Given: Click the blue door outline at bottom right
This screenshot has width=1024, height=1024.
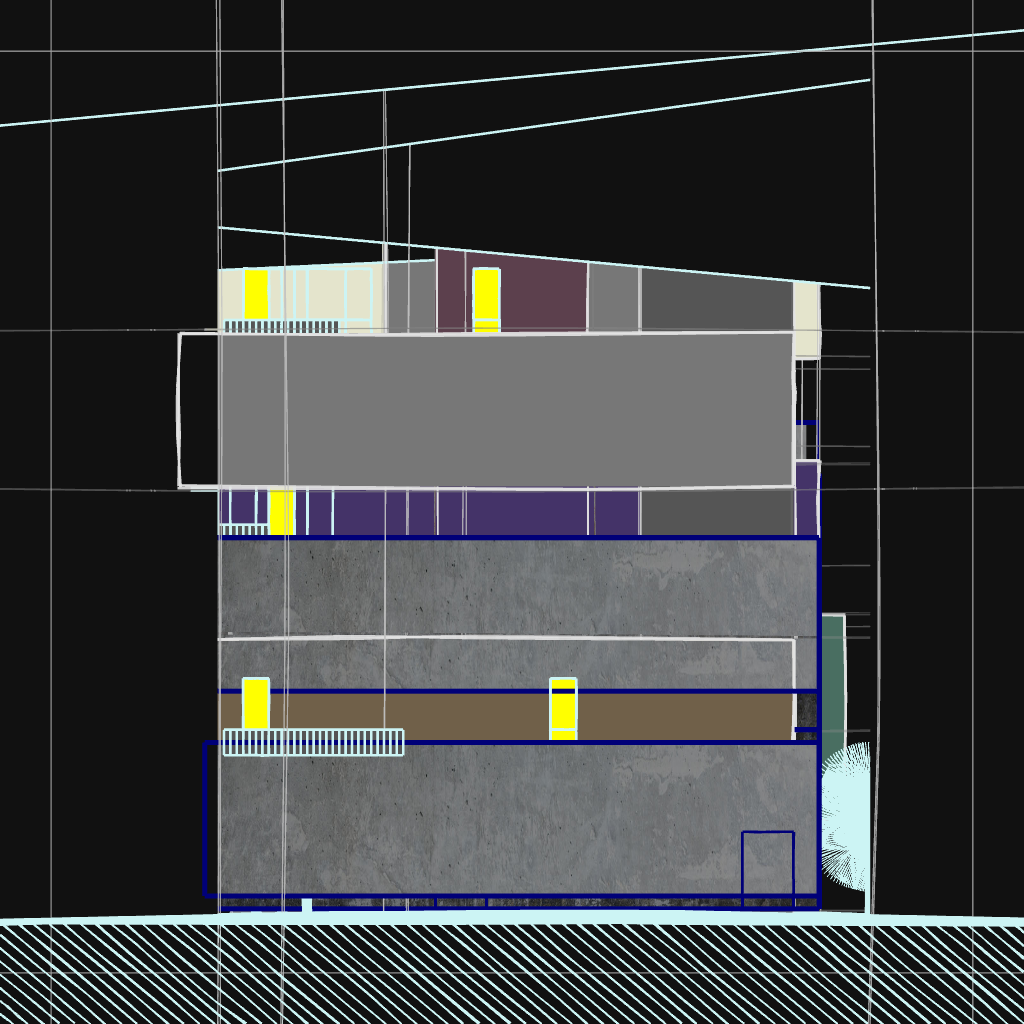Looking at the screenshot, I should click(x=767, y=865).
